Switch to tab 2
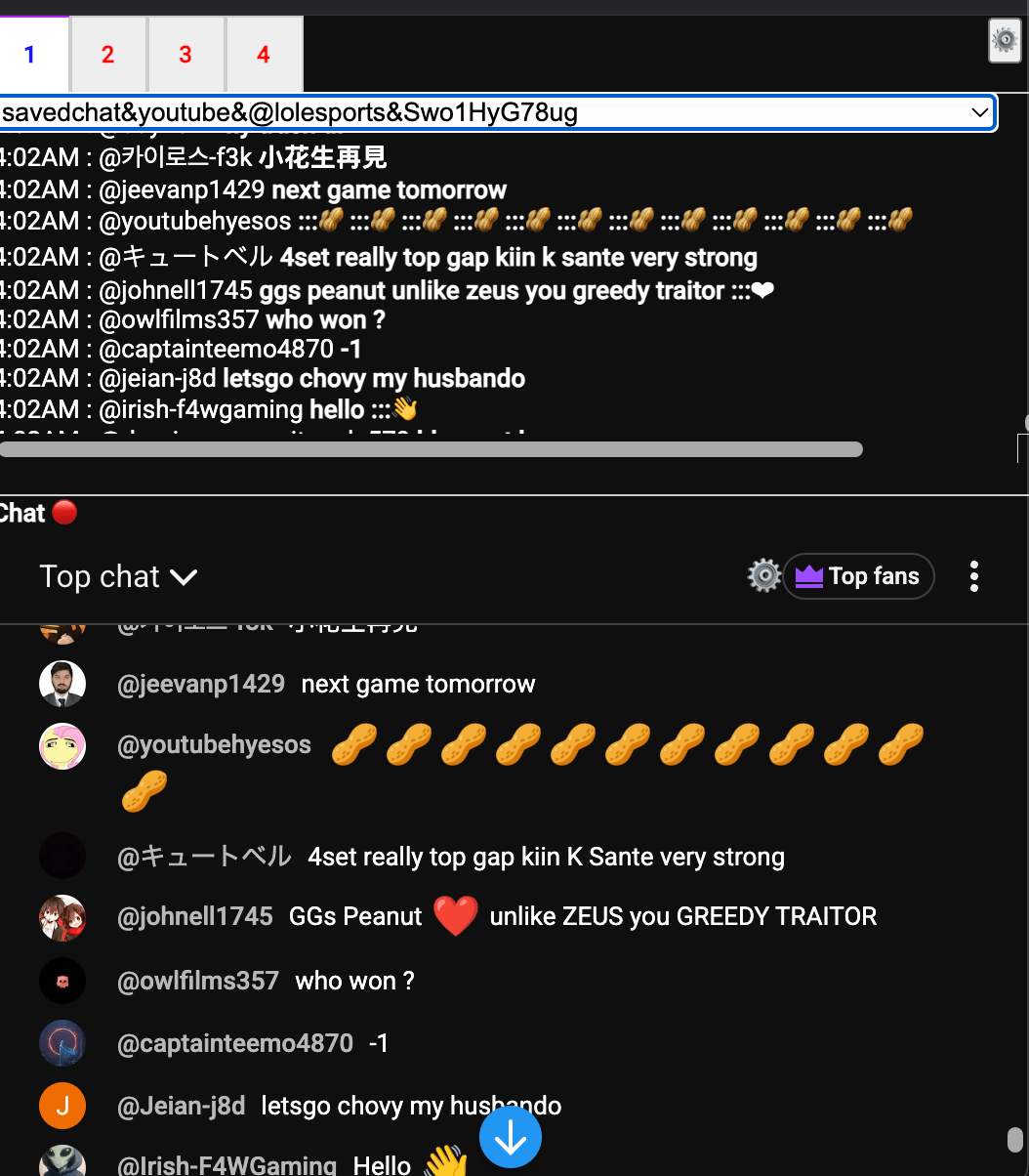The height and width of the screenshot is (1176, 1029). (x=107, y=54)
